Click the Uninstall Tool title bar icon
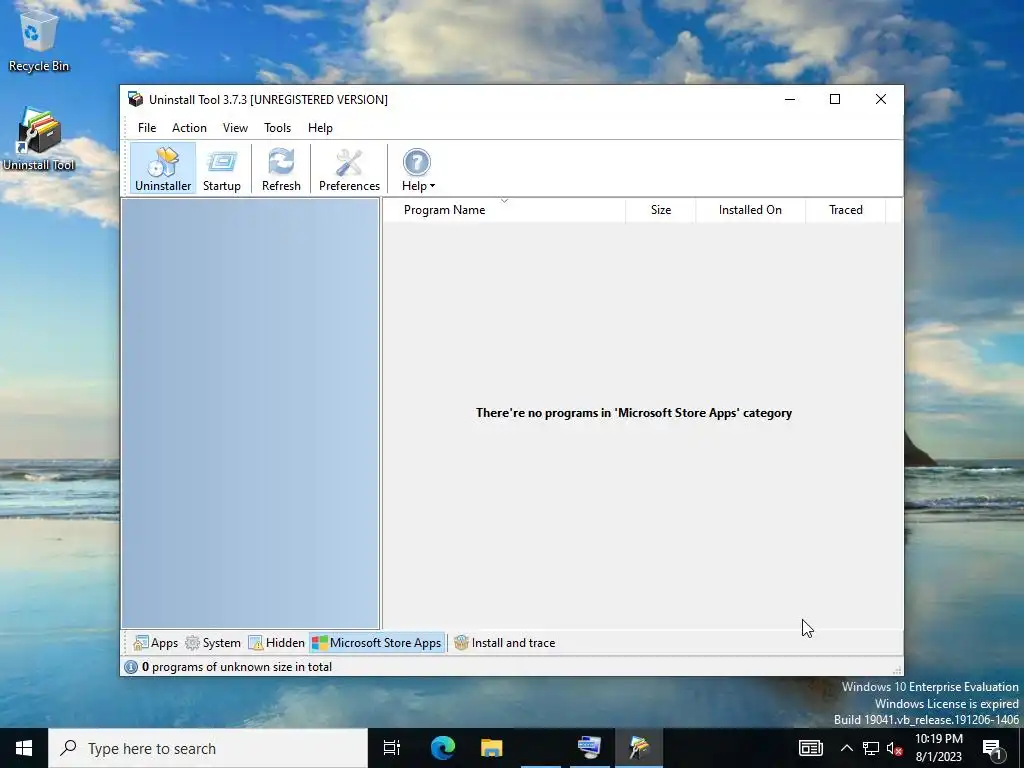The height and width of the screenshot is (768, 1024). 136,99
